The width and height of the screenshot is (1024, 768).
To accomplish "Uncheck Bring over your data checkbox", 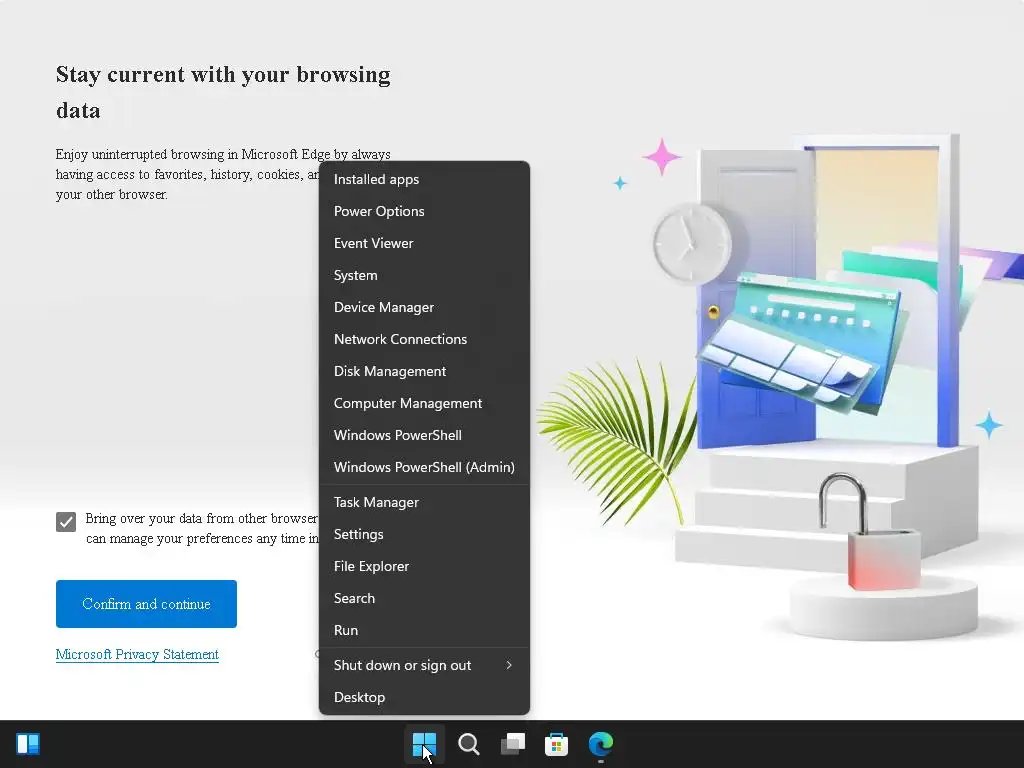I will (66, 522).
